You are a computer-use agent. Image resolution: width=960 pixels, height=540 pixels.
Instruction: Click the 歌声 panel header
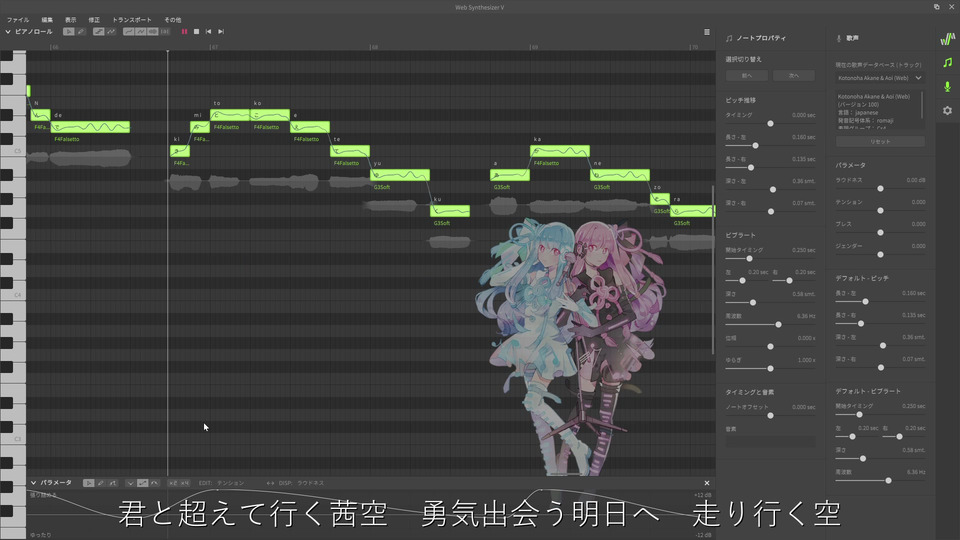(852, 38)
